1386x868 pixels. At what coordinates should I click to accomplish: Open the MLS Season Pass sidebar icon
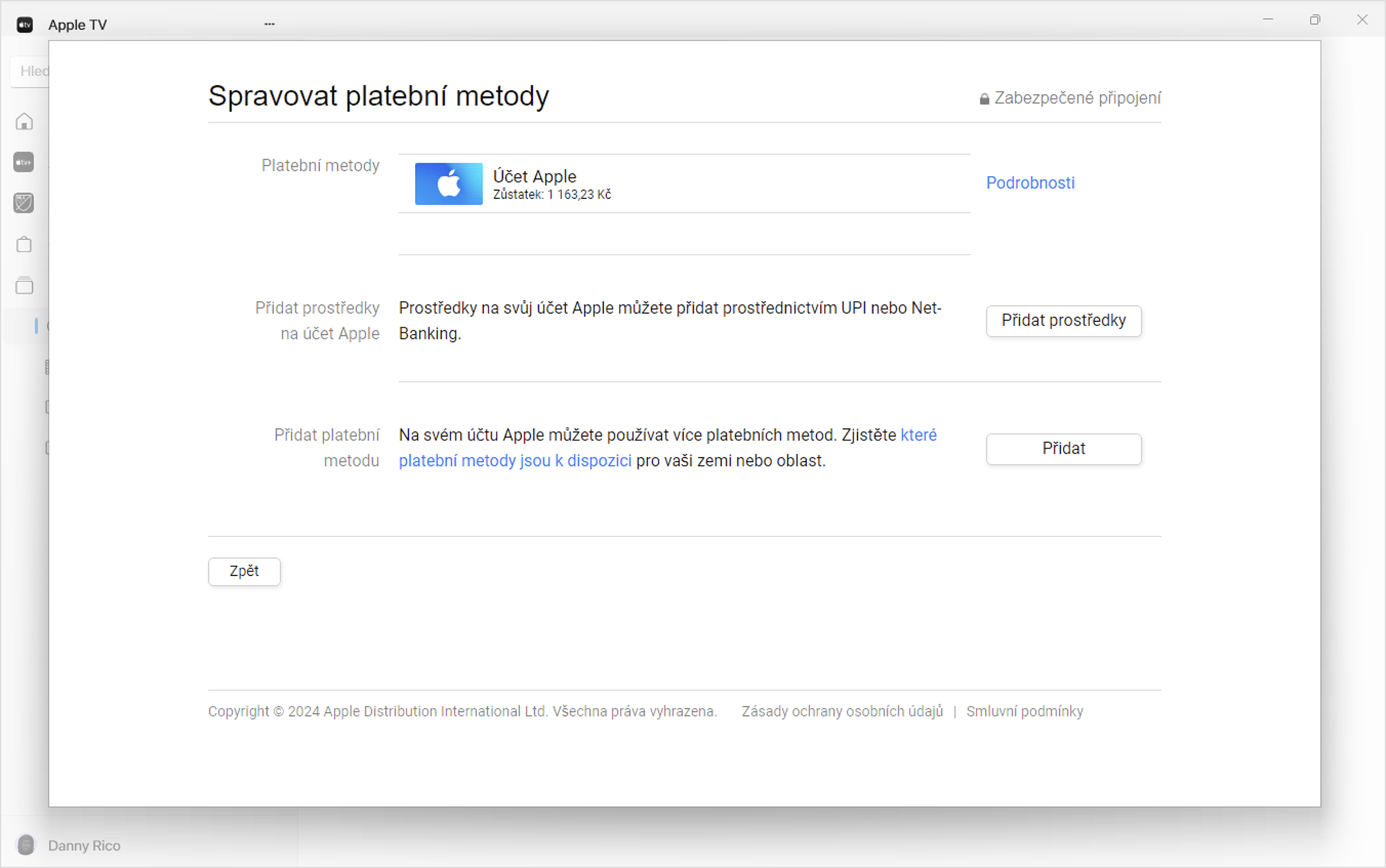[x=24, y=203]
